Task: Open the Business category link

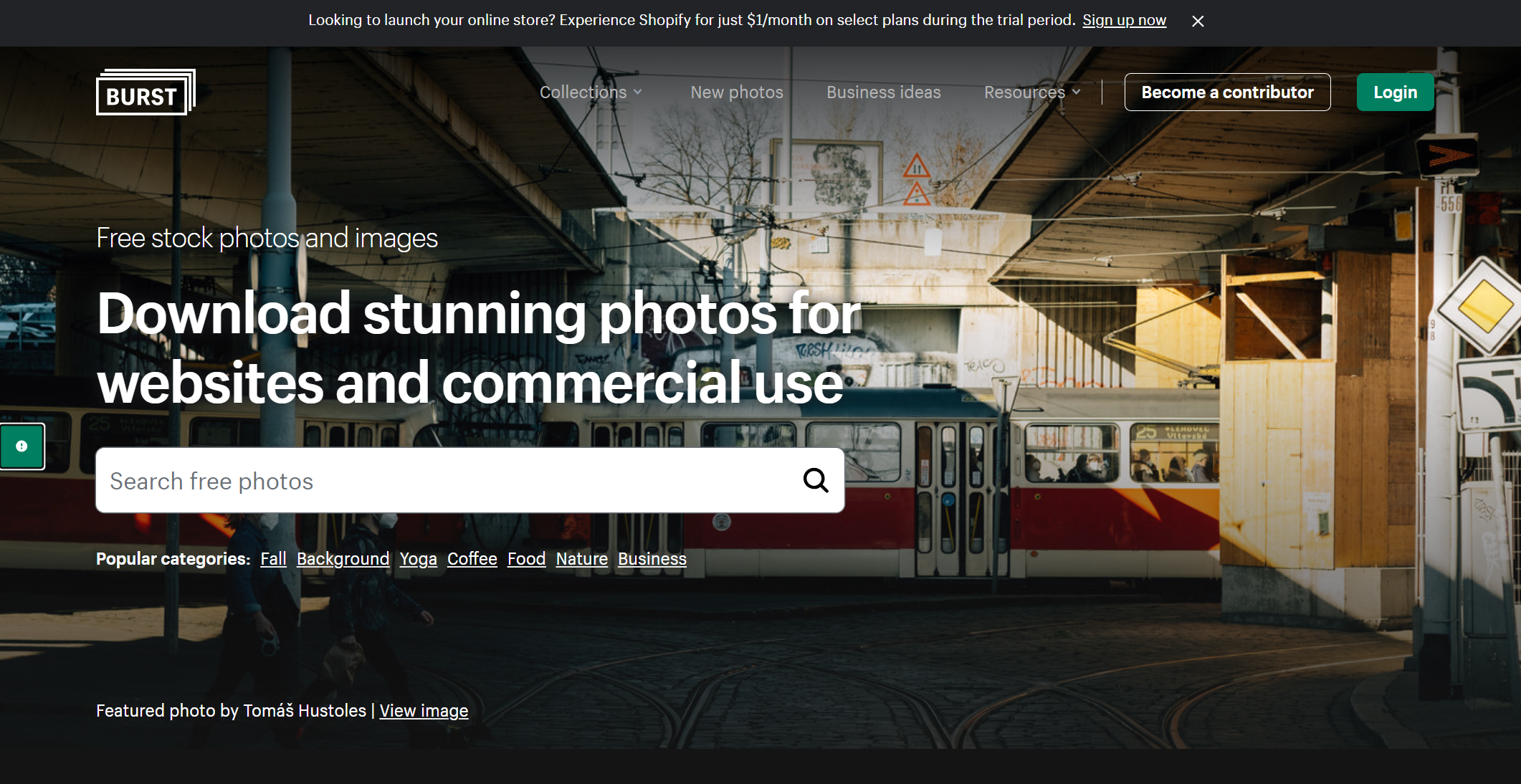Action: click(x=652, y=559)
